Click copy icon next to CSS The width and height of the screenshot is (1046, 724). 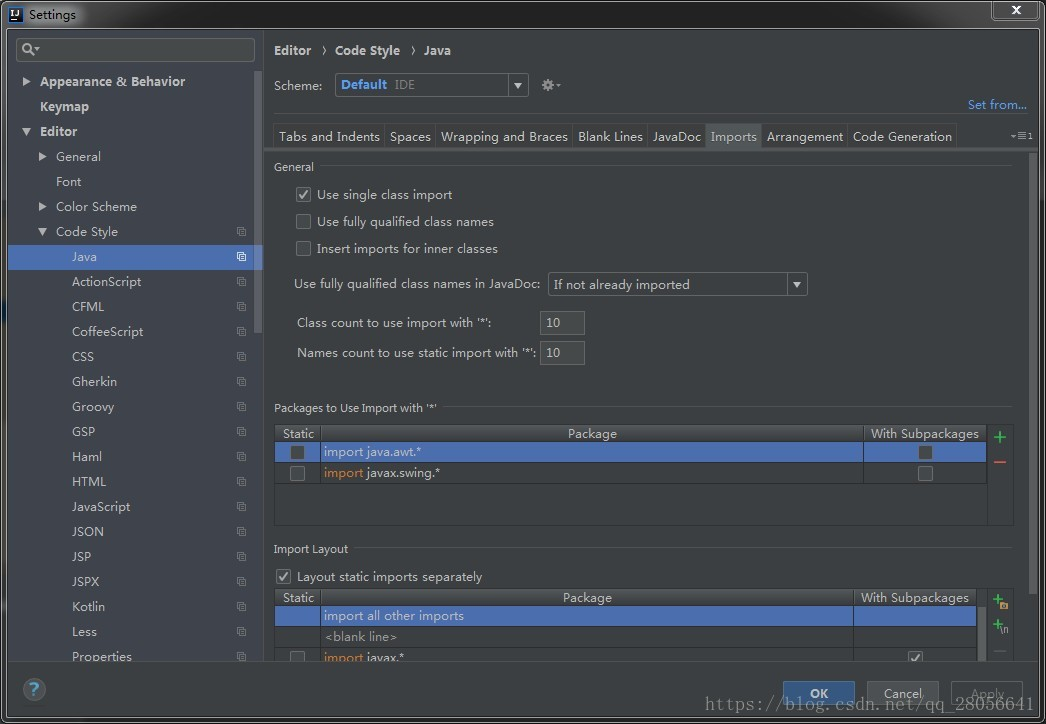coord(241,357)
